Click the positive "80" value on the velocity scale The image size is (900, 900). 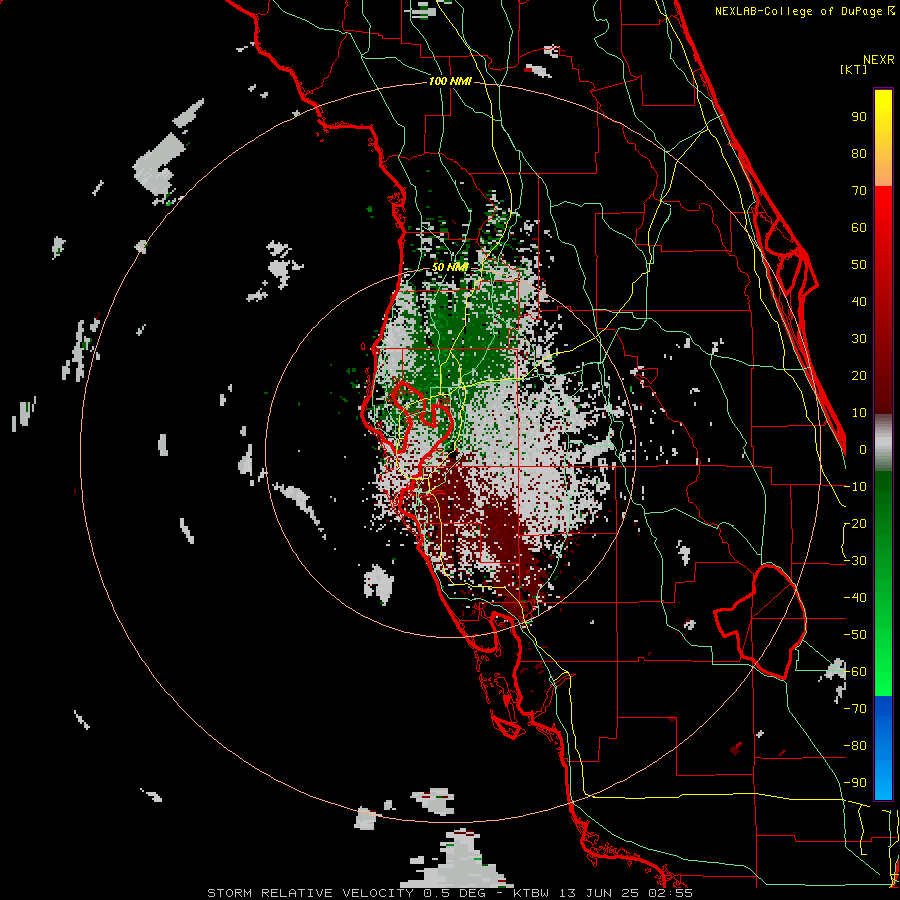[x=859, y=153]
